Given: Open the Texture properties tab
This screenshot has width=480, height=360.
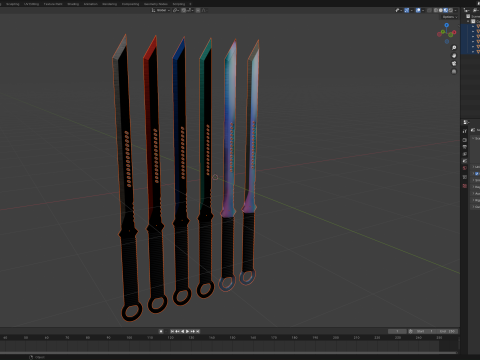Looking at the screenshot, I should click(465, 186).
